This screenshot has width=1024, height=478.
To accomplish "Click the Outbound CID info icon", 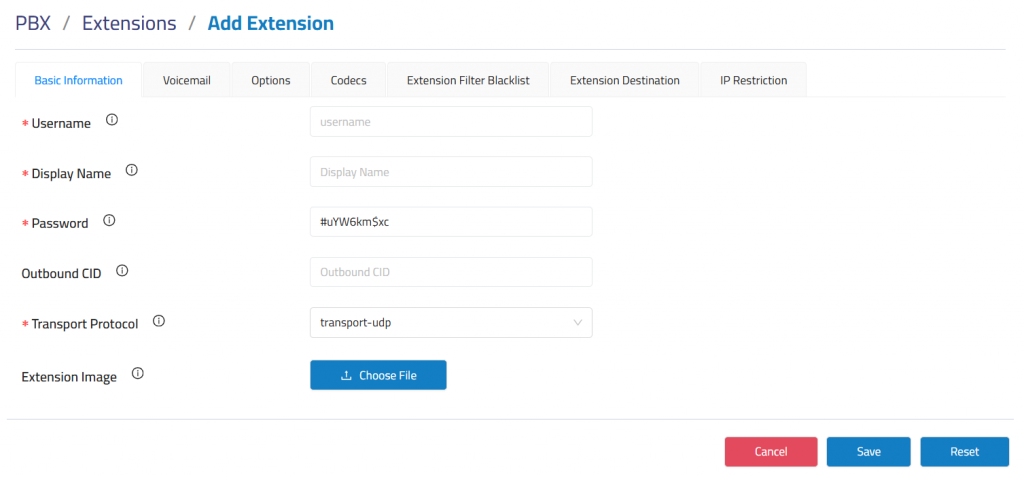I will click(122, 271).
